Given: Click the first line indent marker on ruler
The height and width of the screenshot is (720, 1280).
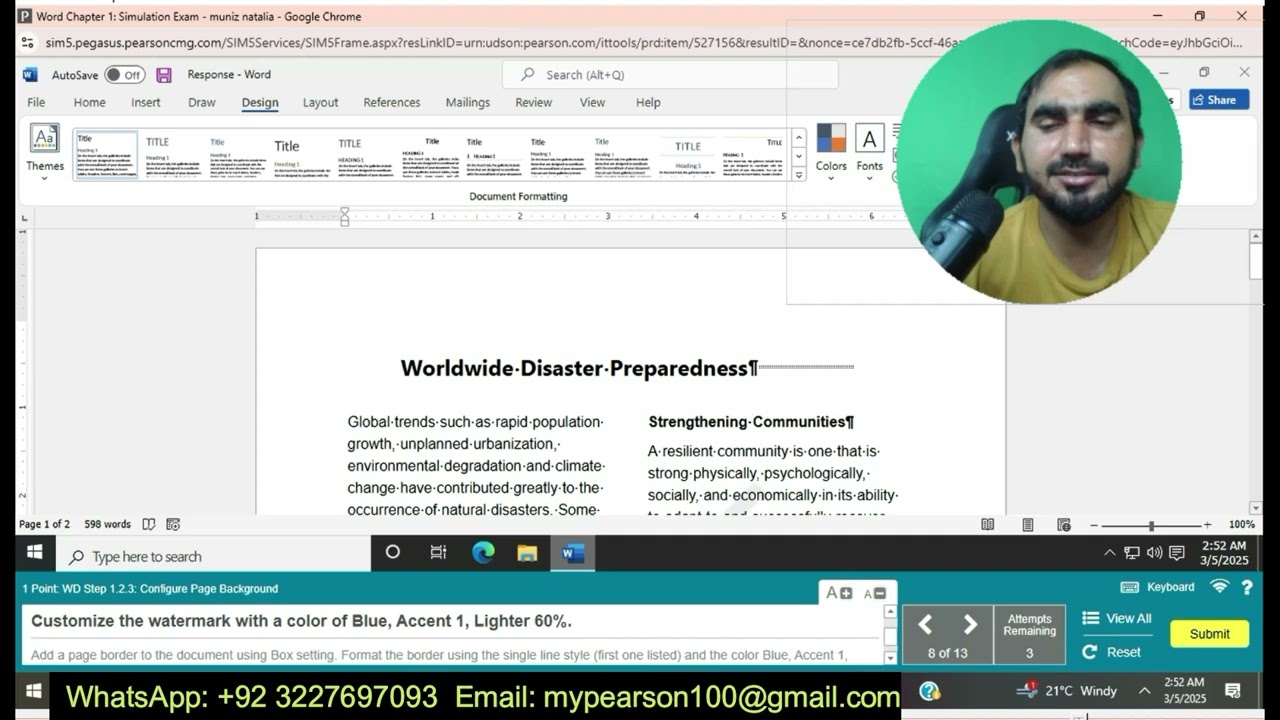Looking at the screenshot, I should click(345, 211).
